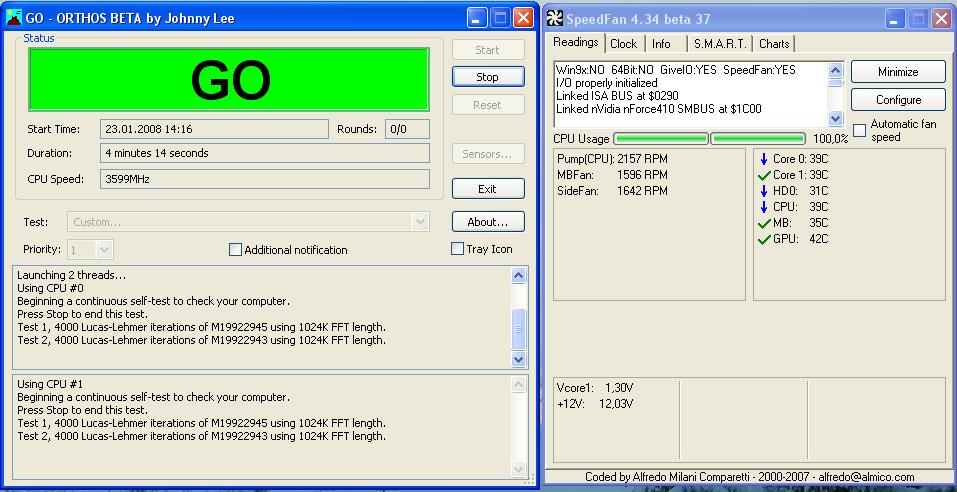957x492 pixels.
Task: Switch to the Readings tab
Action: point(576,42)
